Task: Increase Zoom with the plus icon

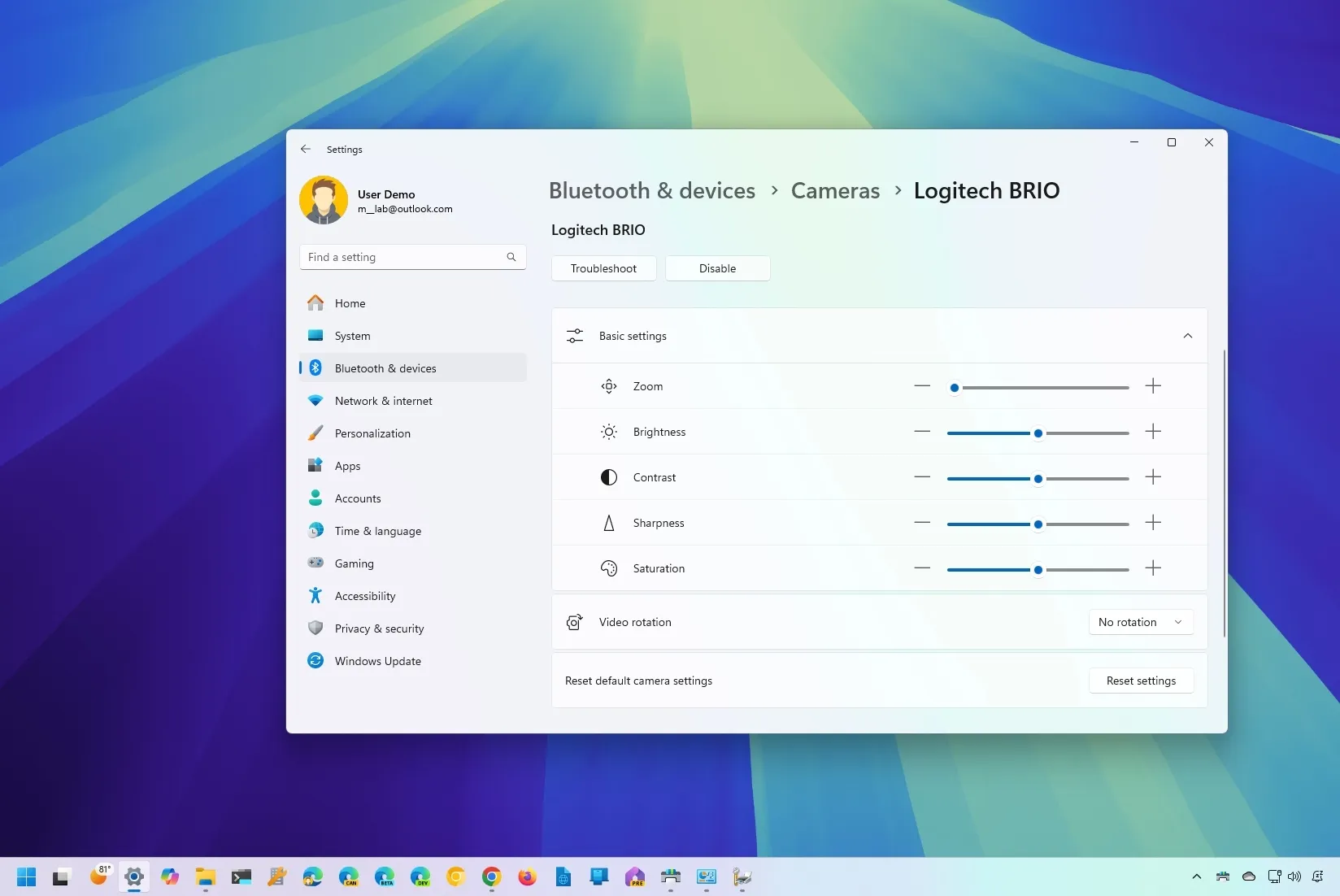Action: (1152, 386)
